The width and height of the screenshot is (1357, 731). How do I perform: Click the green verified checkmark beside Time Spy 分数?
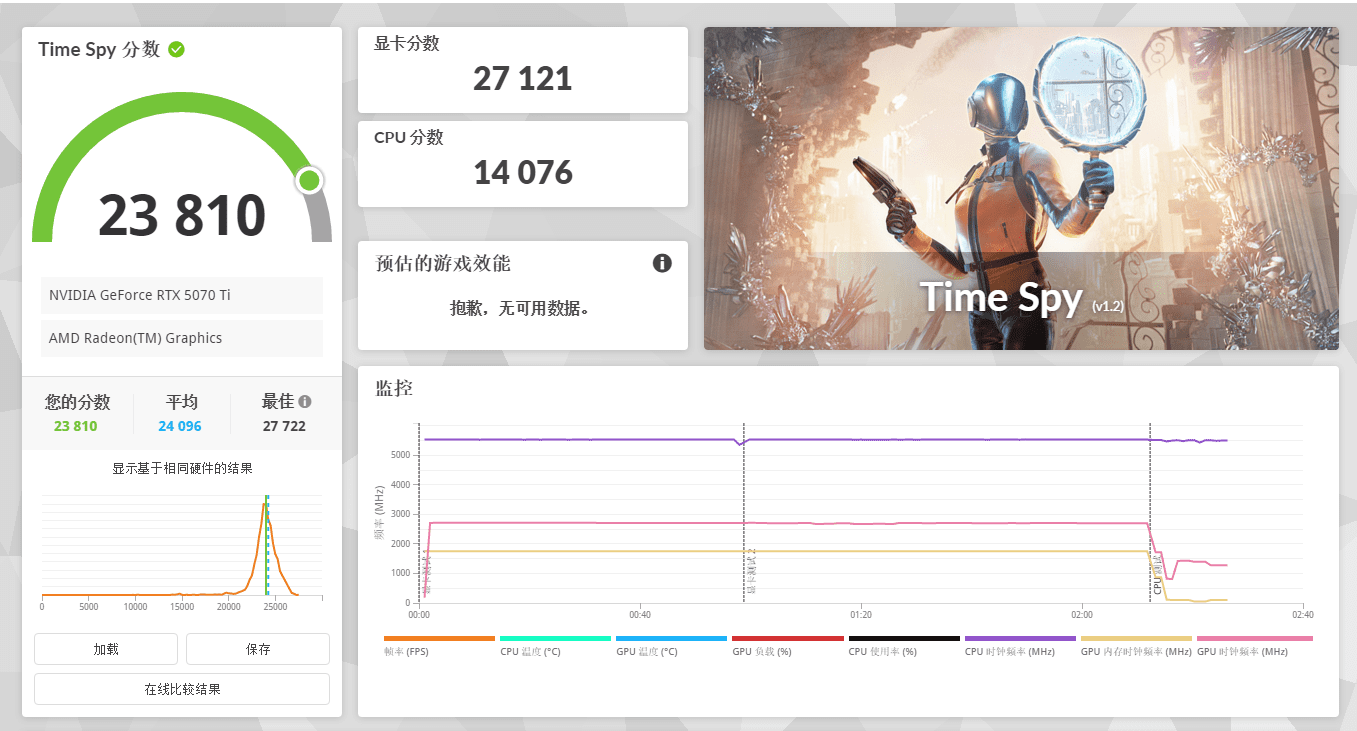pyautogui.click(x=176, y=49)
